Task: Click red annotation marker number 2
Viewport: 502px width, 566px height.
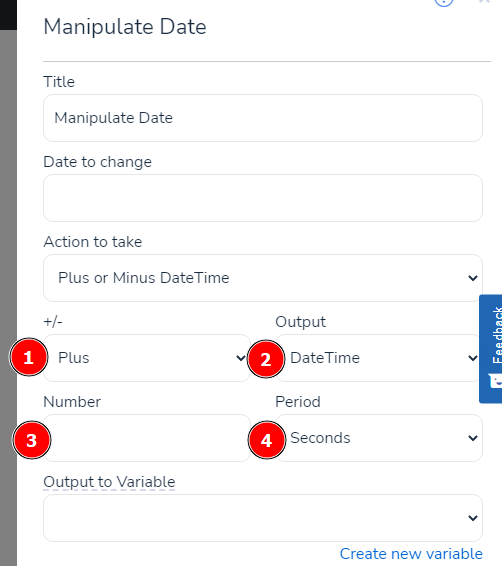Action: tap(266, 359)
